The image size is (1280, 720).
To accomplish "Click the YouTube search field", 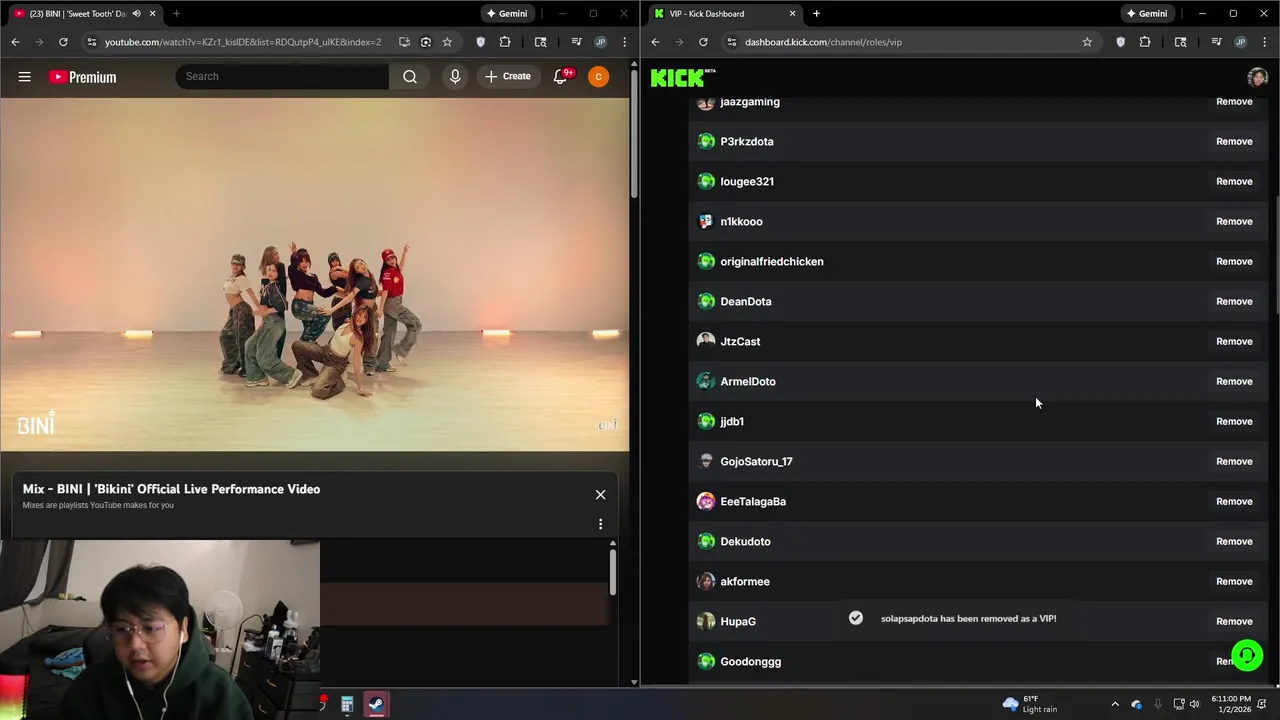I will pos(282,76).
